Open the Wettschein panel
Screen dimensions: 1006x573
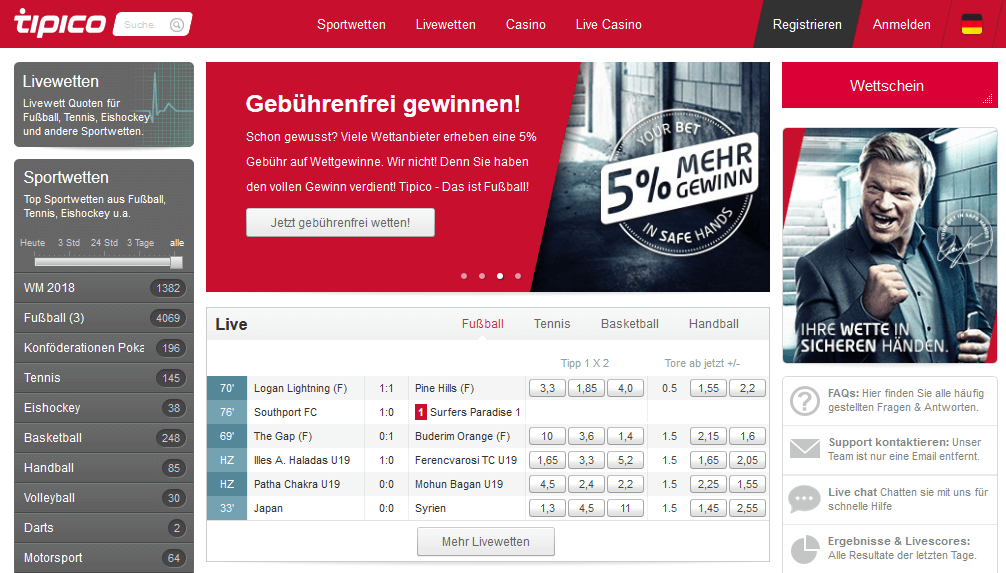coord(889,85)
